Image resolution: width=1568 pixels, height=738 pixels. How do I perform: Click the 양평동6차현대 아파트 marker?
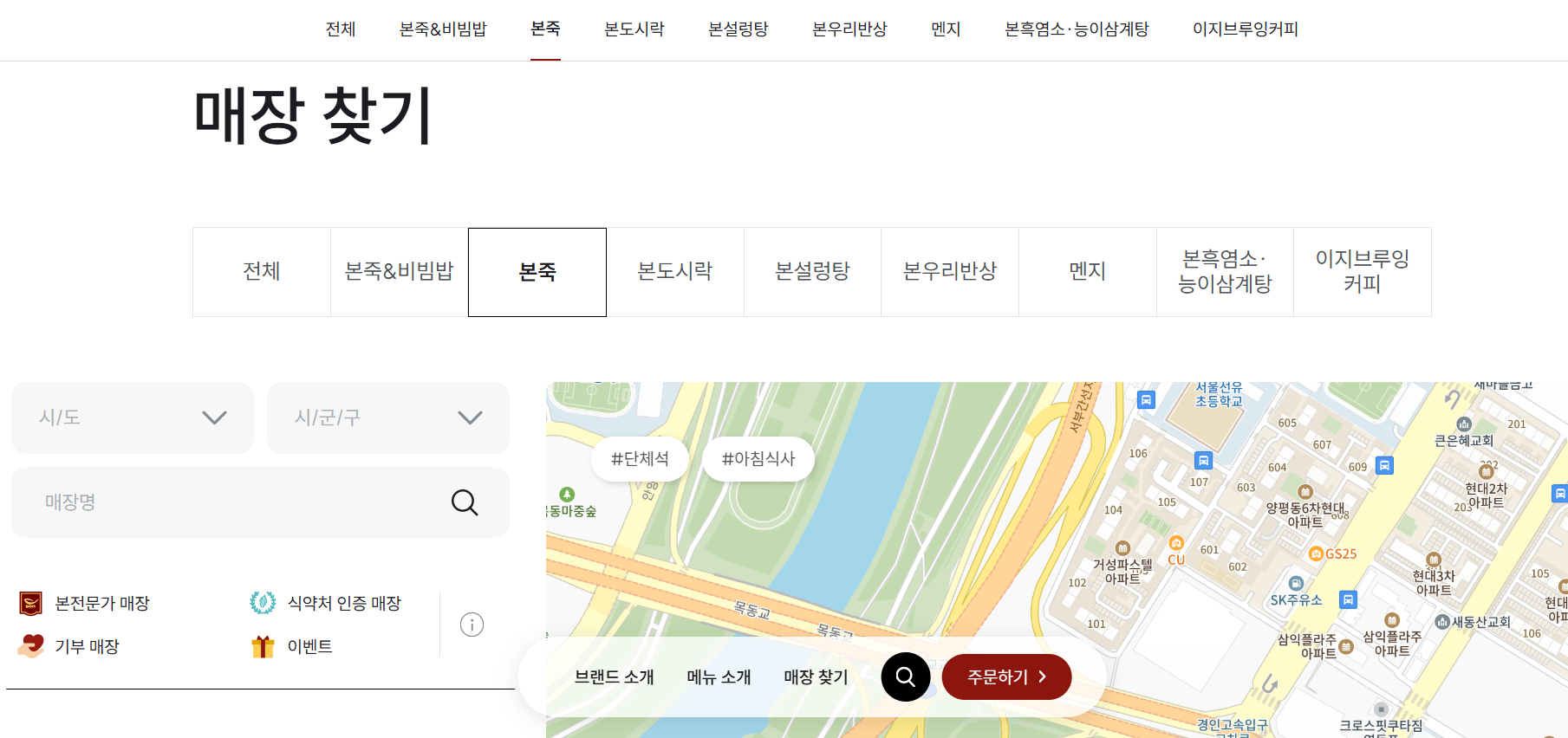coord(1305,492)
